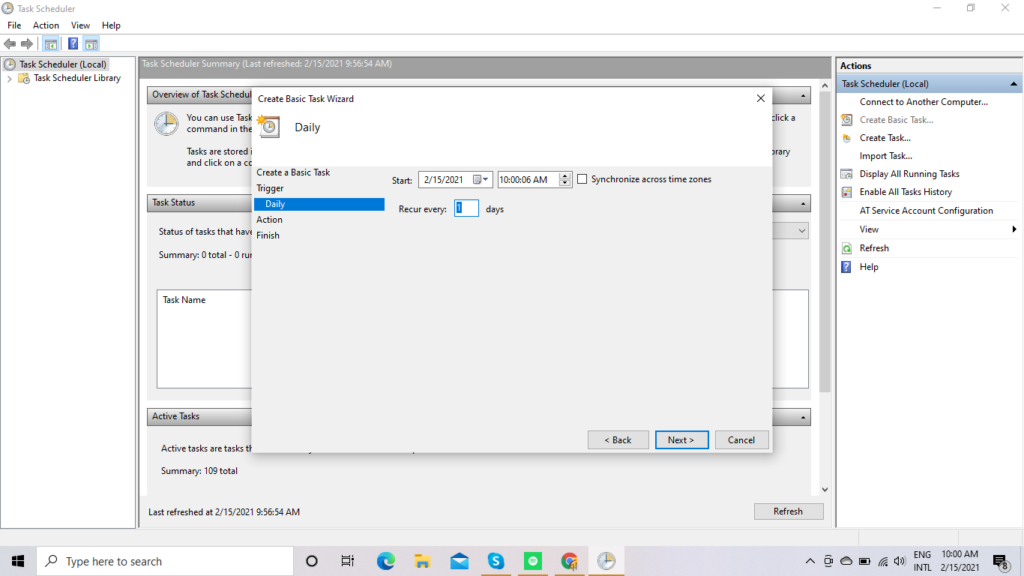Image resolution: width=1024 pixels, height=576 pixels.
Task: Enable Synchronize across time zones checkbox
Action: click(582, 179)
